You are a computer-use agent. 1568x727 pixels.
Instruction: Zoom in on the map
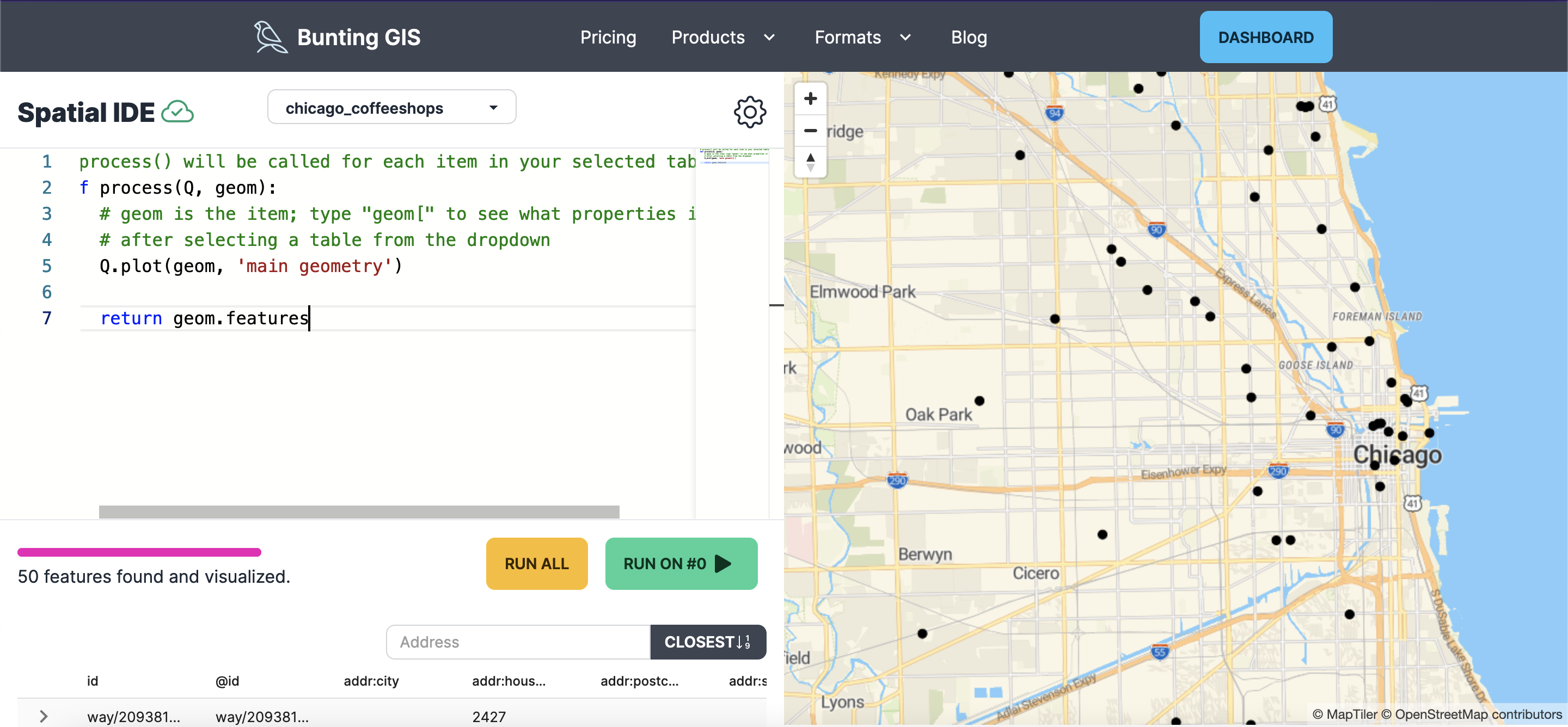pyautogui.click(x=810, y=98)
